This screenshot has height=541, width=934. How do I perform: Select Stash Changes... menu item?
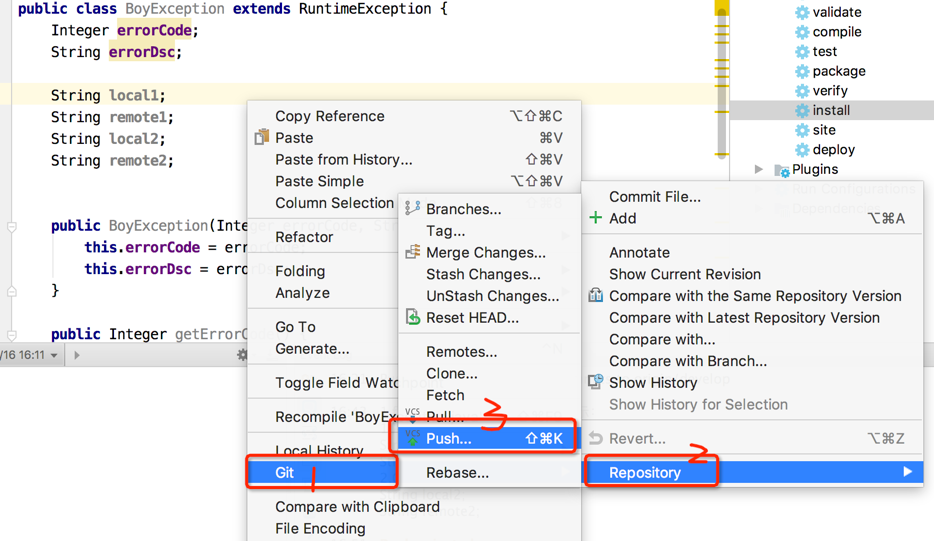(483, 274)
